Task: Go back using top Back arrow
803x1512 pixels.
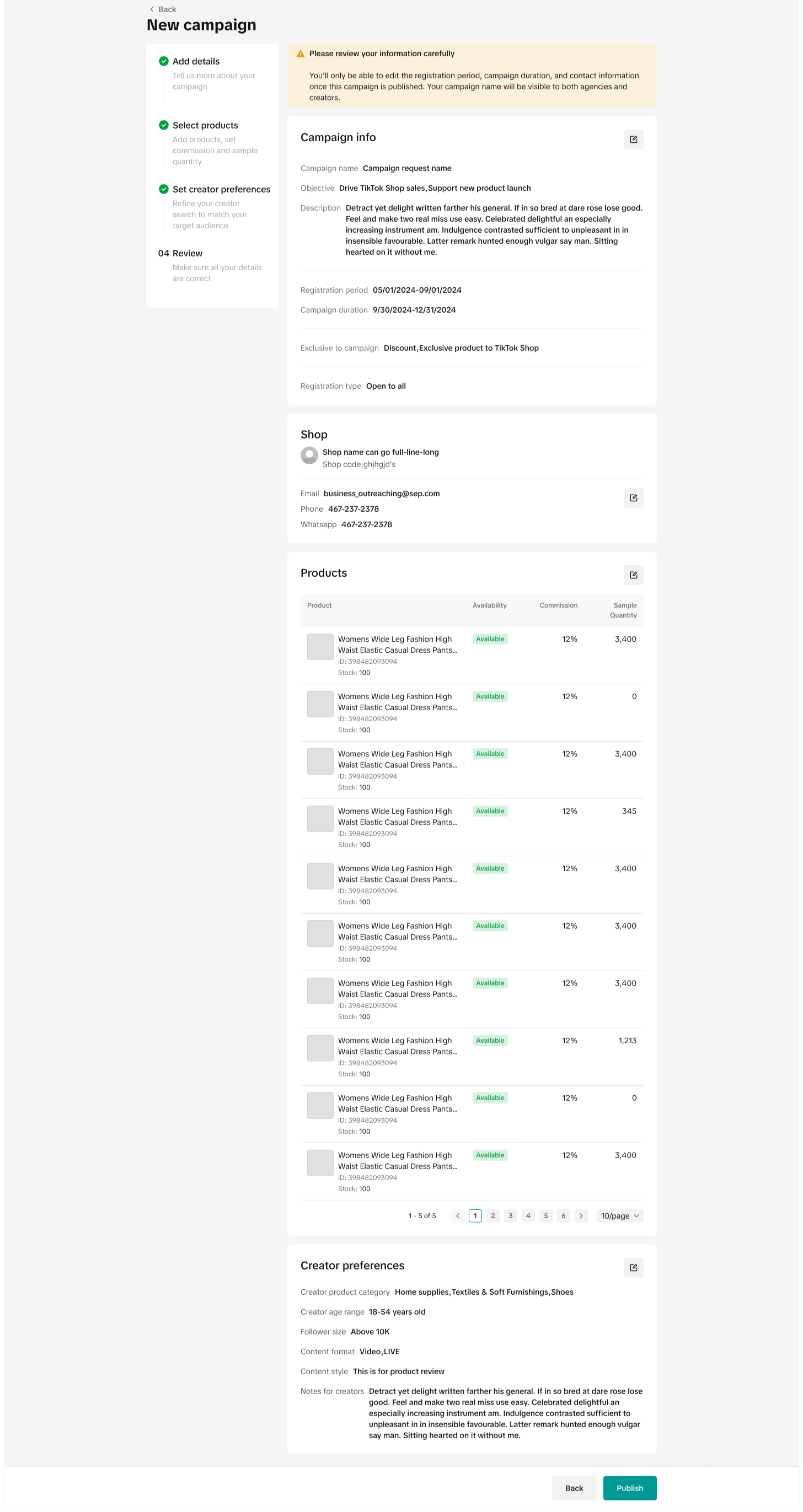Action: [152, 9]
